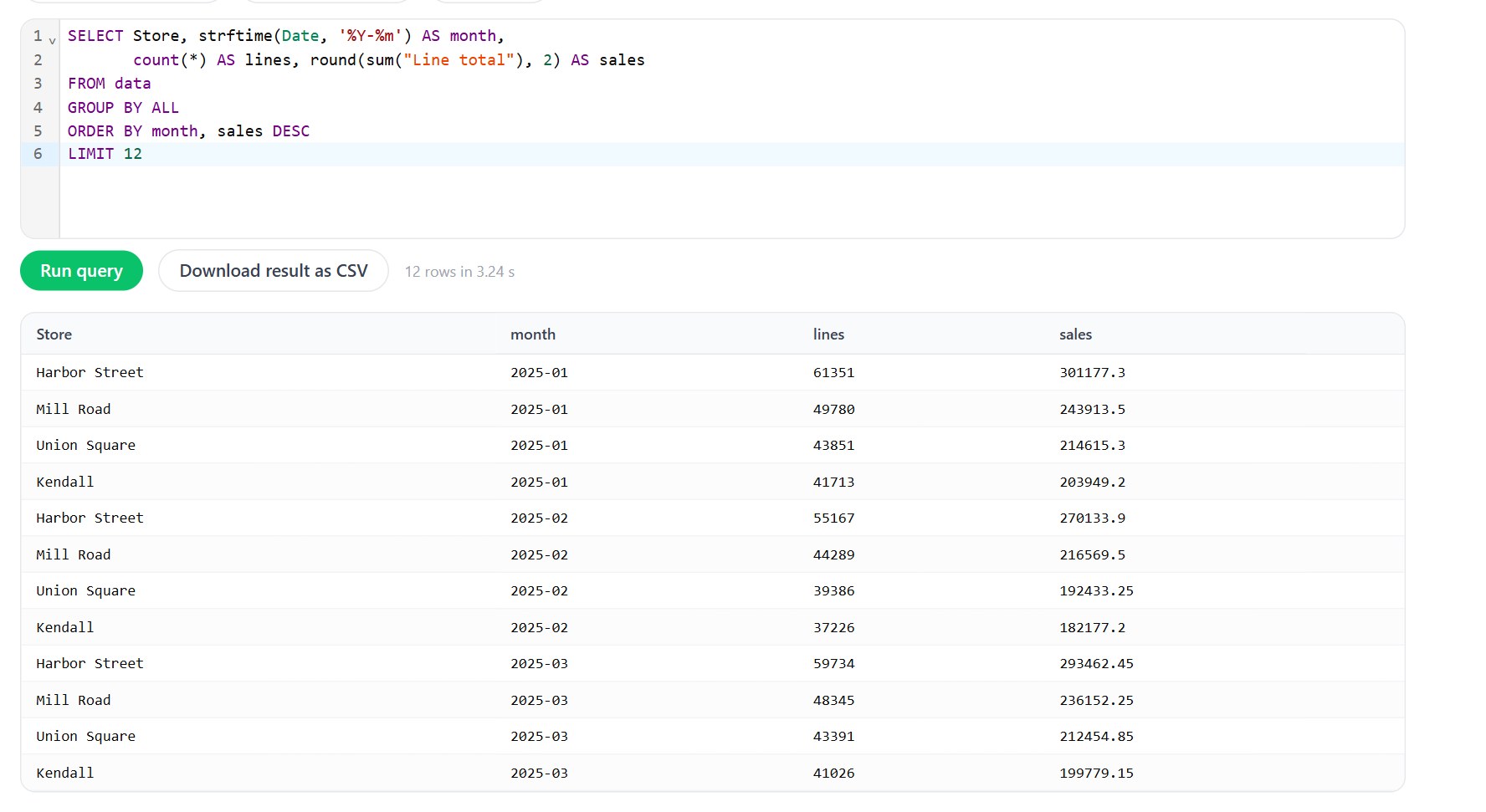The width and height of the screenshot is (1486, 812).
Task: Click the sales value 301177.3
Action: tap(1092, 373)
